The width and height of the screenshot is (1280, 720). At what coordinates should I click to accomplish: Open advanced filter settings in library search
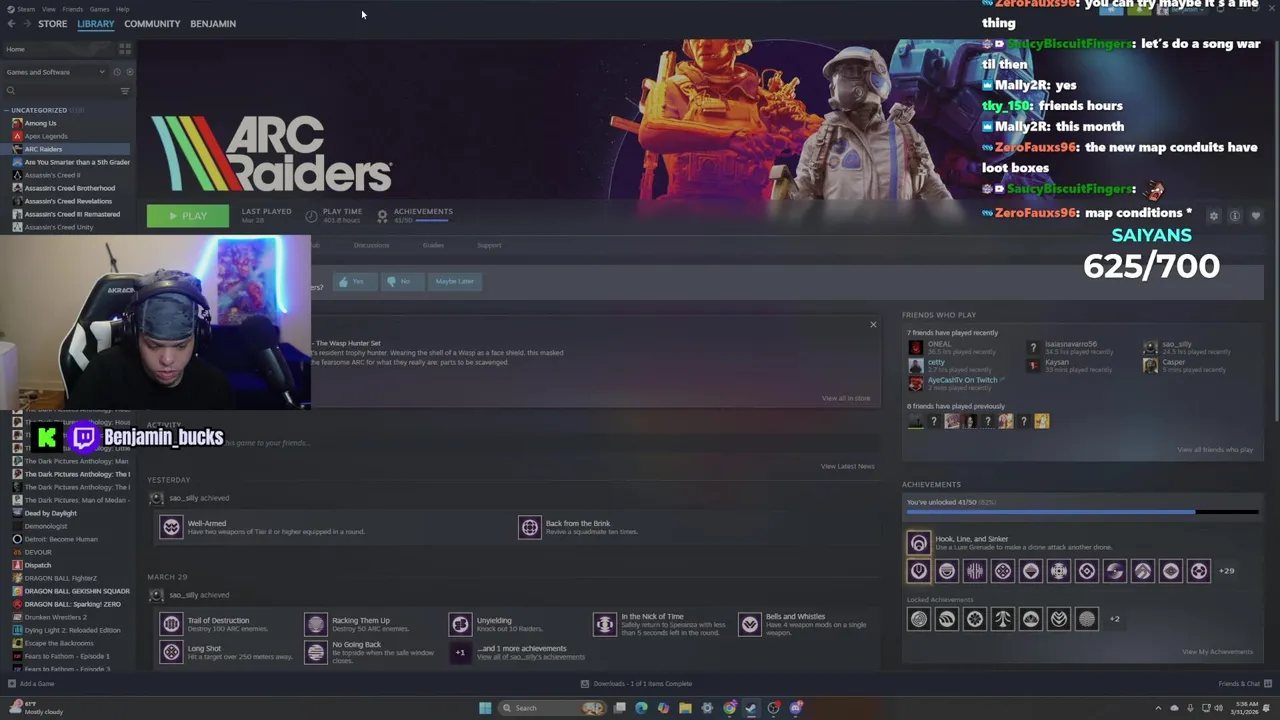(x=125, y=91)
